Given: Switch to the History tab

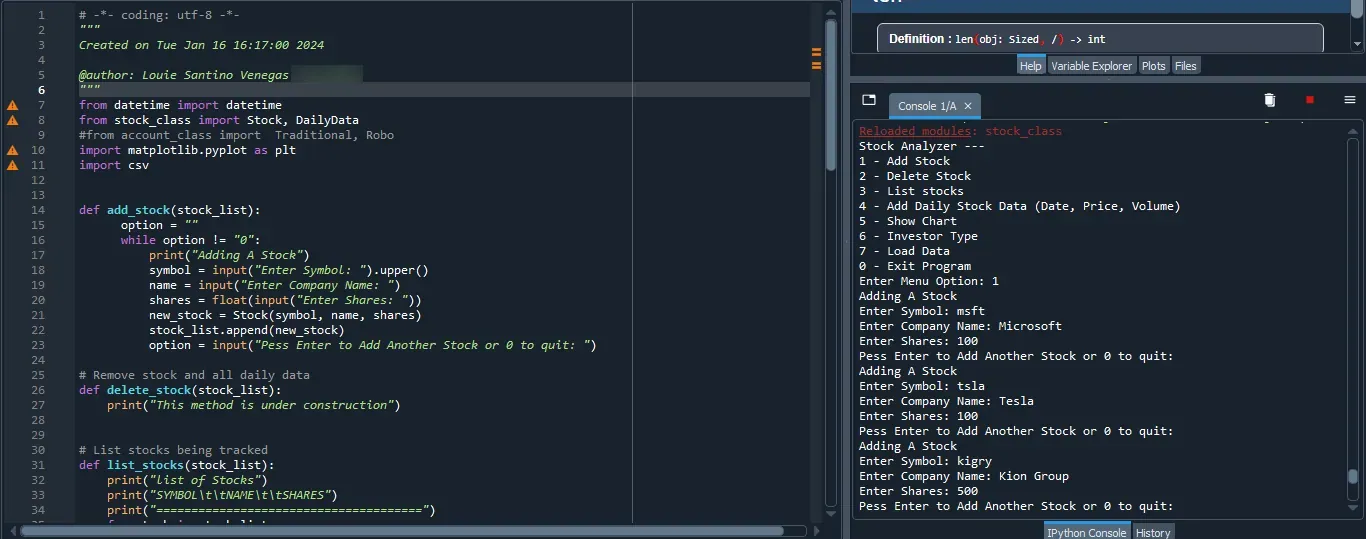Looking at the screenshot, I should [1152, 532].
